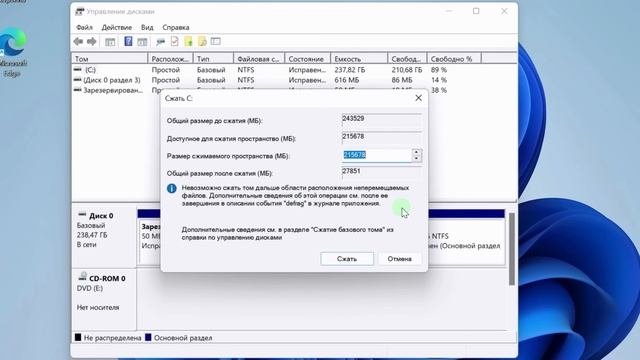The image size is (640, 360).
Task: Click the CD-ROM 0 drive icon
Action: tap(82, 277)
